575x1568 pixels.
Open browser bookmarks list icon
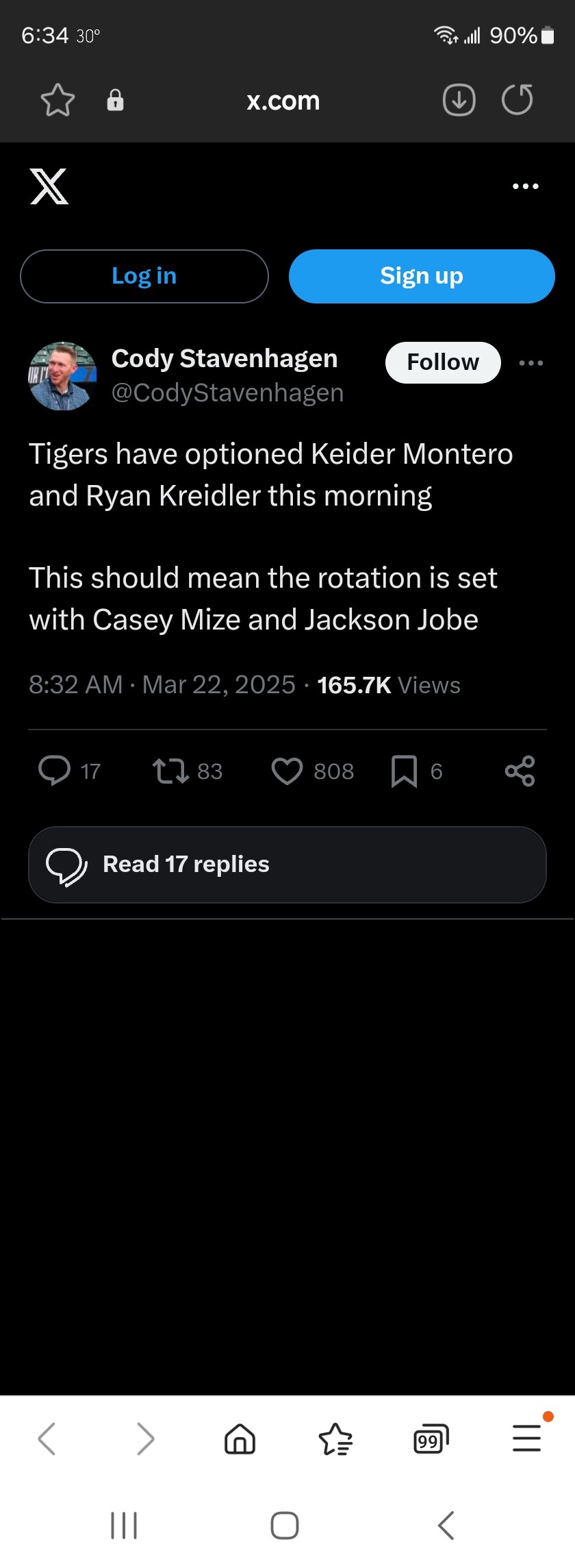click(x=335, y=1438)
